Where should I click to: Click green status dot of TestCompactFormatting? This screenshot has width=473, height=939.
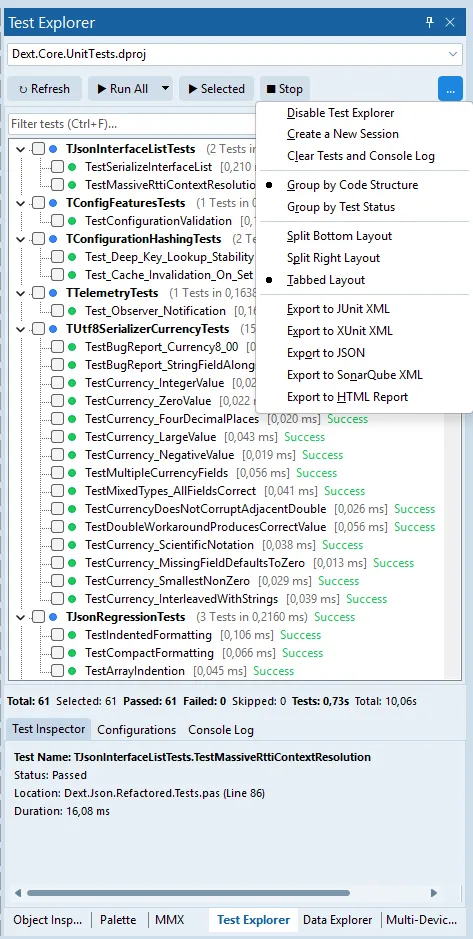pyautogui.click(x=72, y=653)
